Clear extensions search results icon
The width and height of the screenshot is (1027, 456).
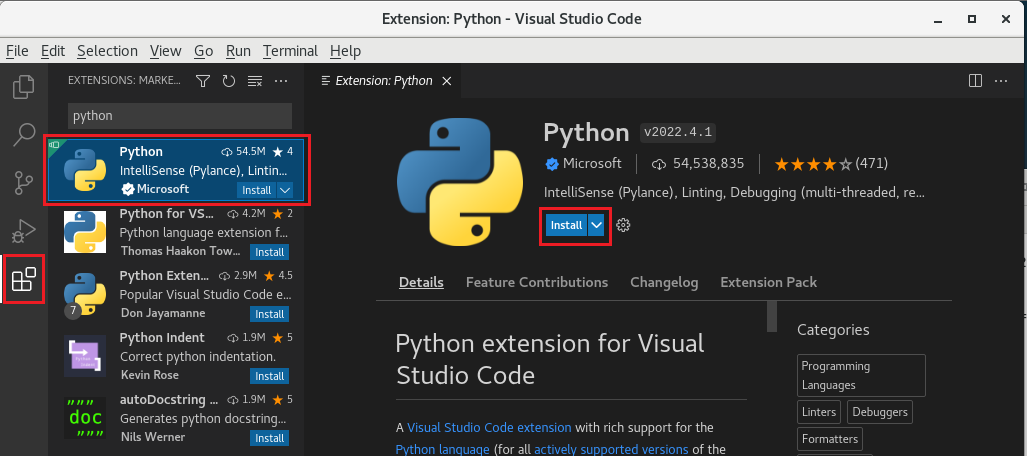click(x=255, y=80)
